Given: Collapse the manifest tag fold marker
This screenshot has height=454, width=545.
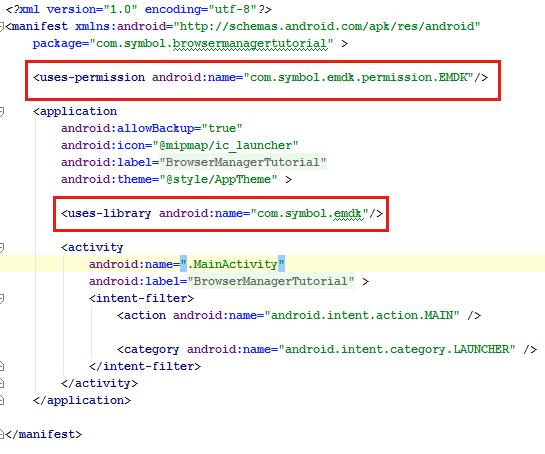Looking at the screenshot, I should click(1, 26).
